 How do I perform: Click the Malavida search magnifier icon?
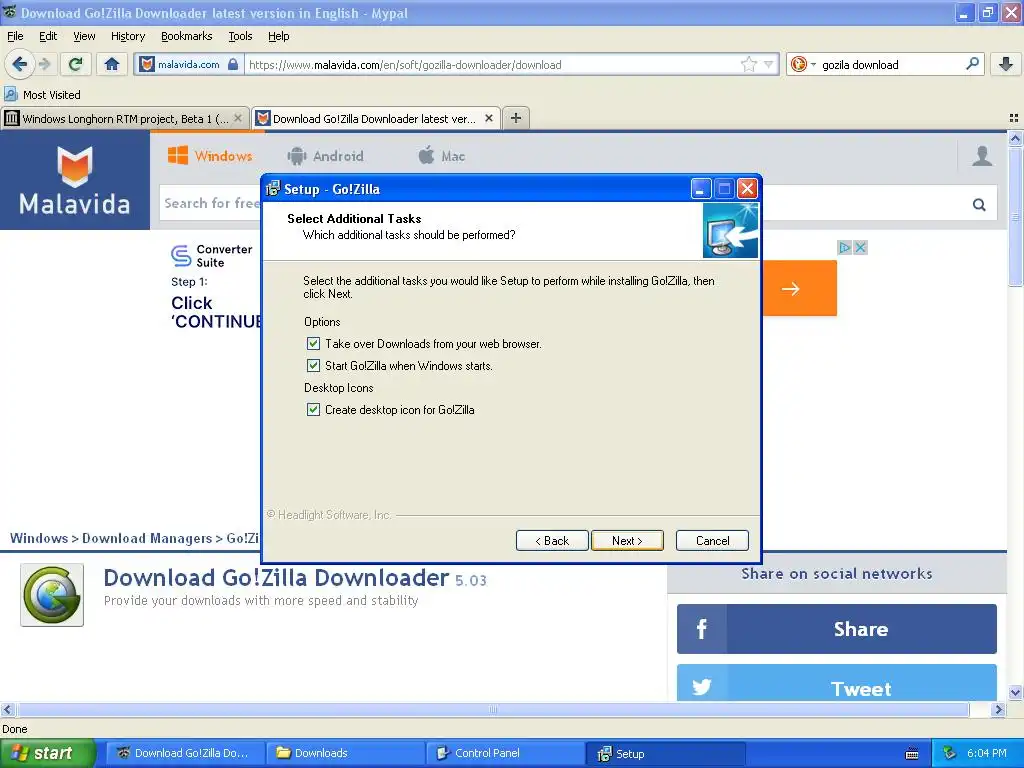click(x=979, y=204)
